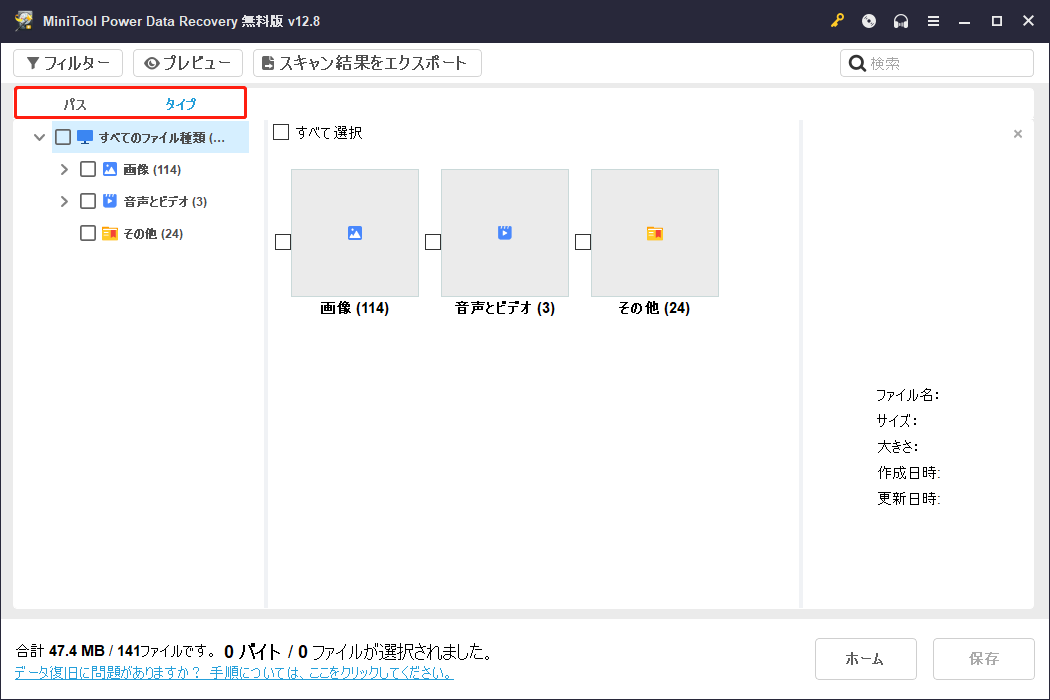
Task: Check the すべて選択 checkbox
Action: coord(281,131)
